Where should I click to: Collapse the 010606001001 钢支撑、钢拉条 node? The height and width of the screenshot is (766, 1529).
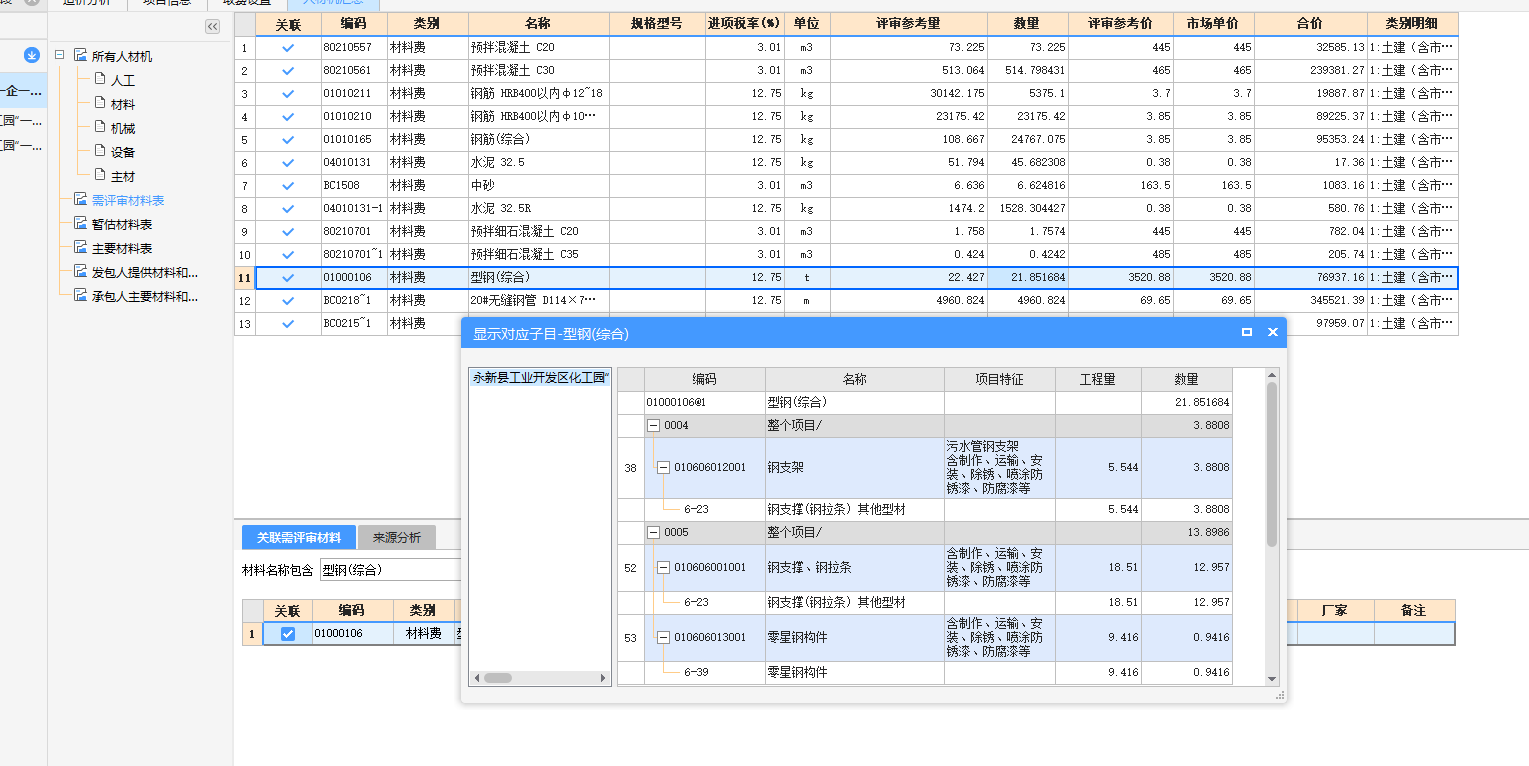[663, 567]
